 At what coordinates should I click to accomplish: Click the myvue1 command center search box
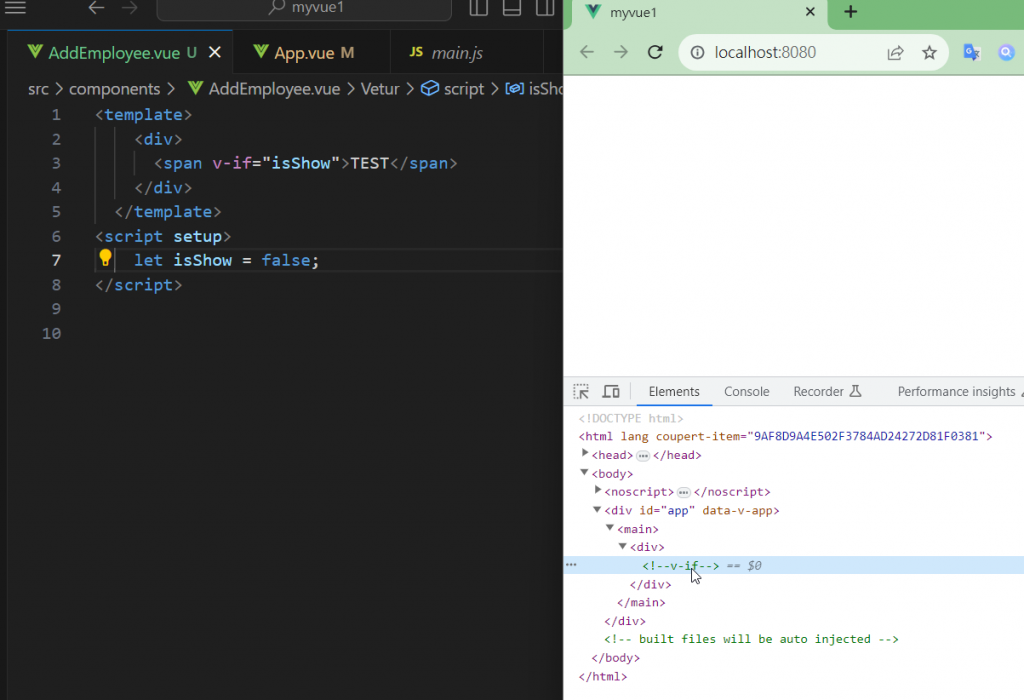tap(304, 8)
